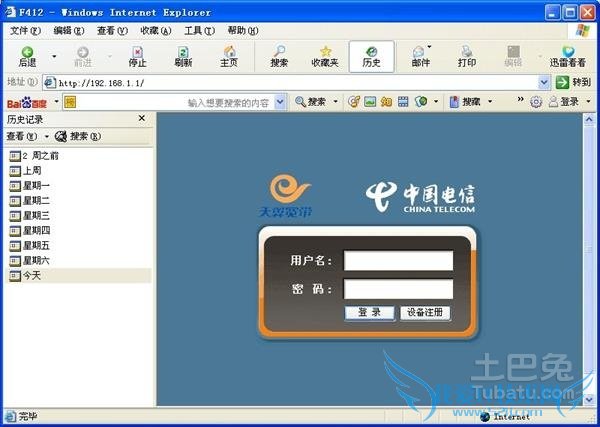Expand the 星期六 history folder

click(29, 261)
